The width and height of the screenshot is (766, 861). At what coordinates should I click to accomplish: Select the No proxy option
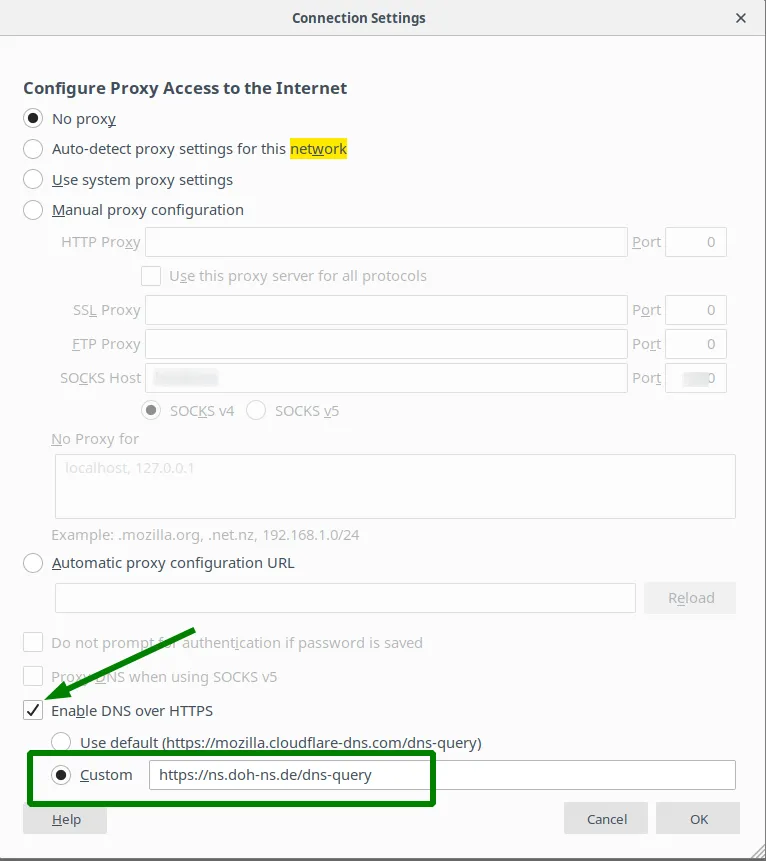tap(33, 119)
